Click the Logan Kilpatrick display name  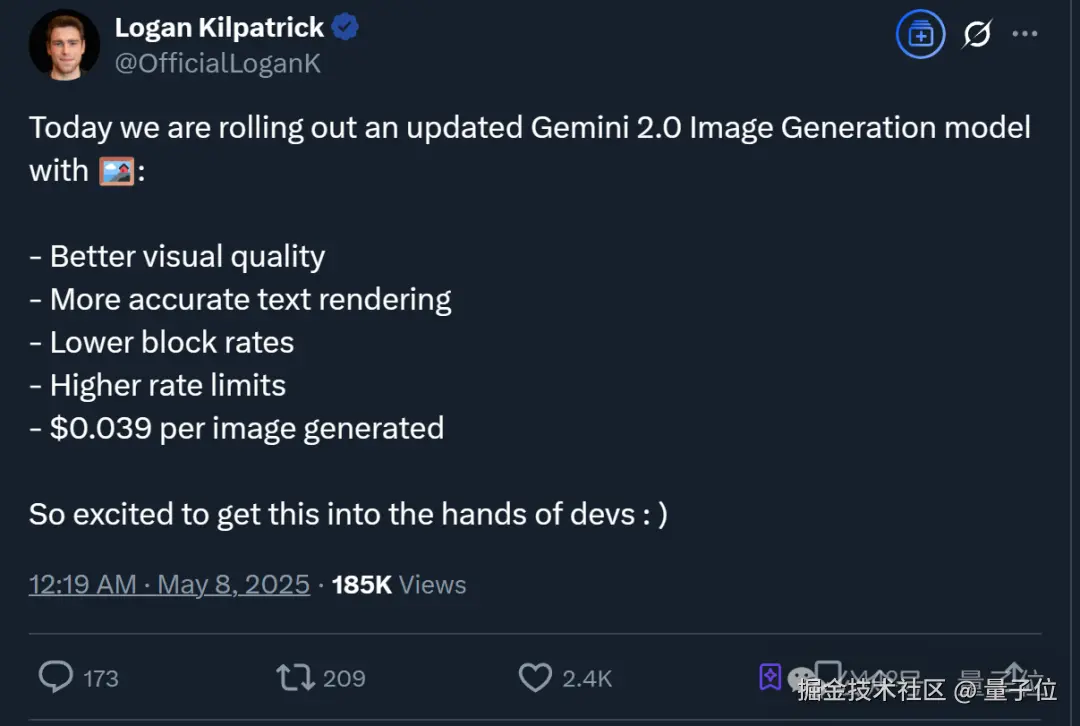tap(219, 27)
